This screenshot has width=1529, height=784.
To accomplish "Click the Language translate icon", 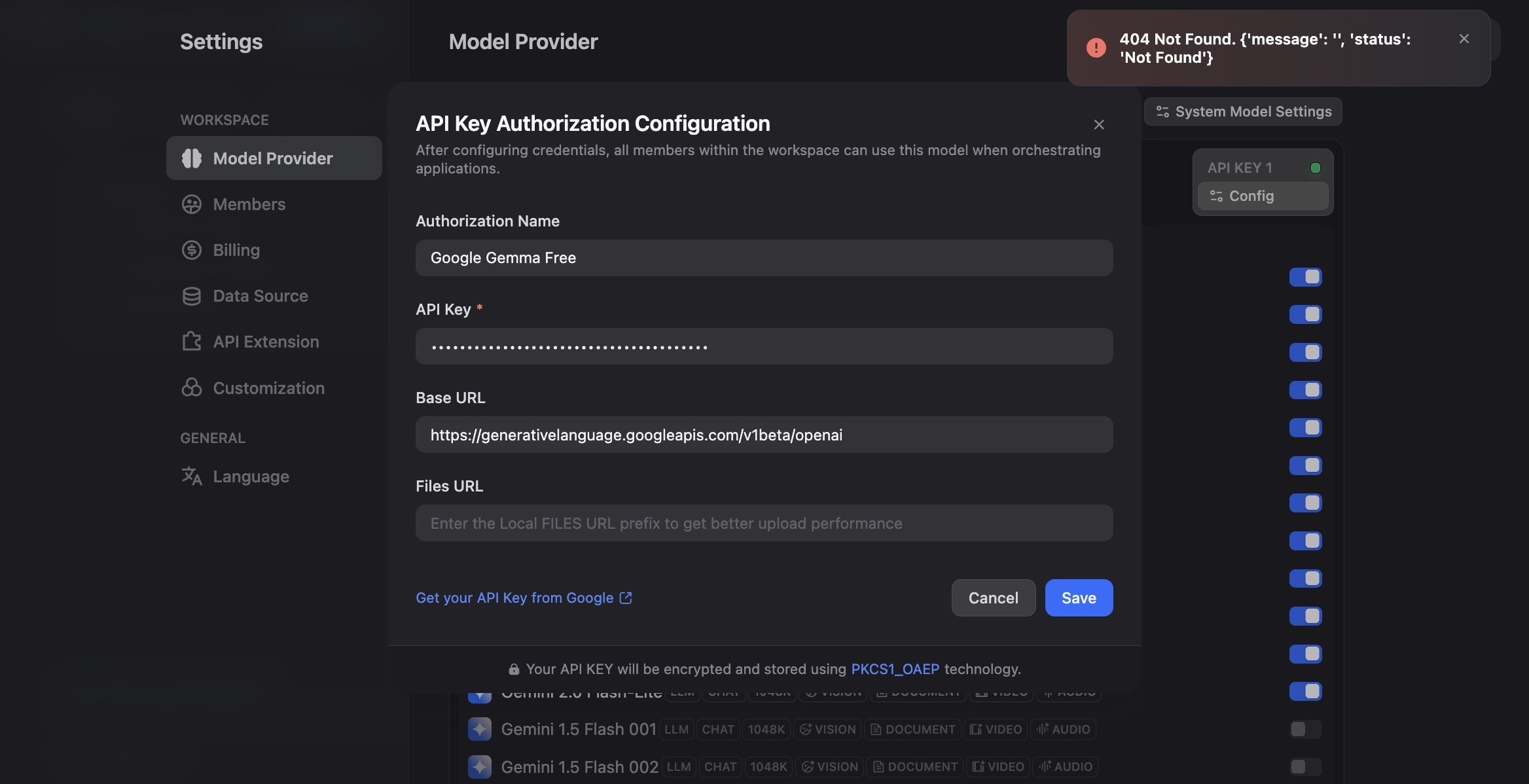I will 191,476.
